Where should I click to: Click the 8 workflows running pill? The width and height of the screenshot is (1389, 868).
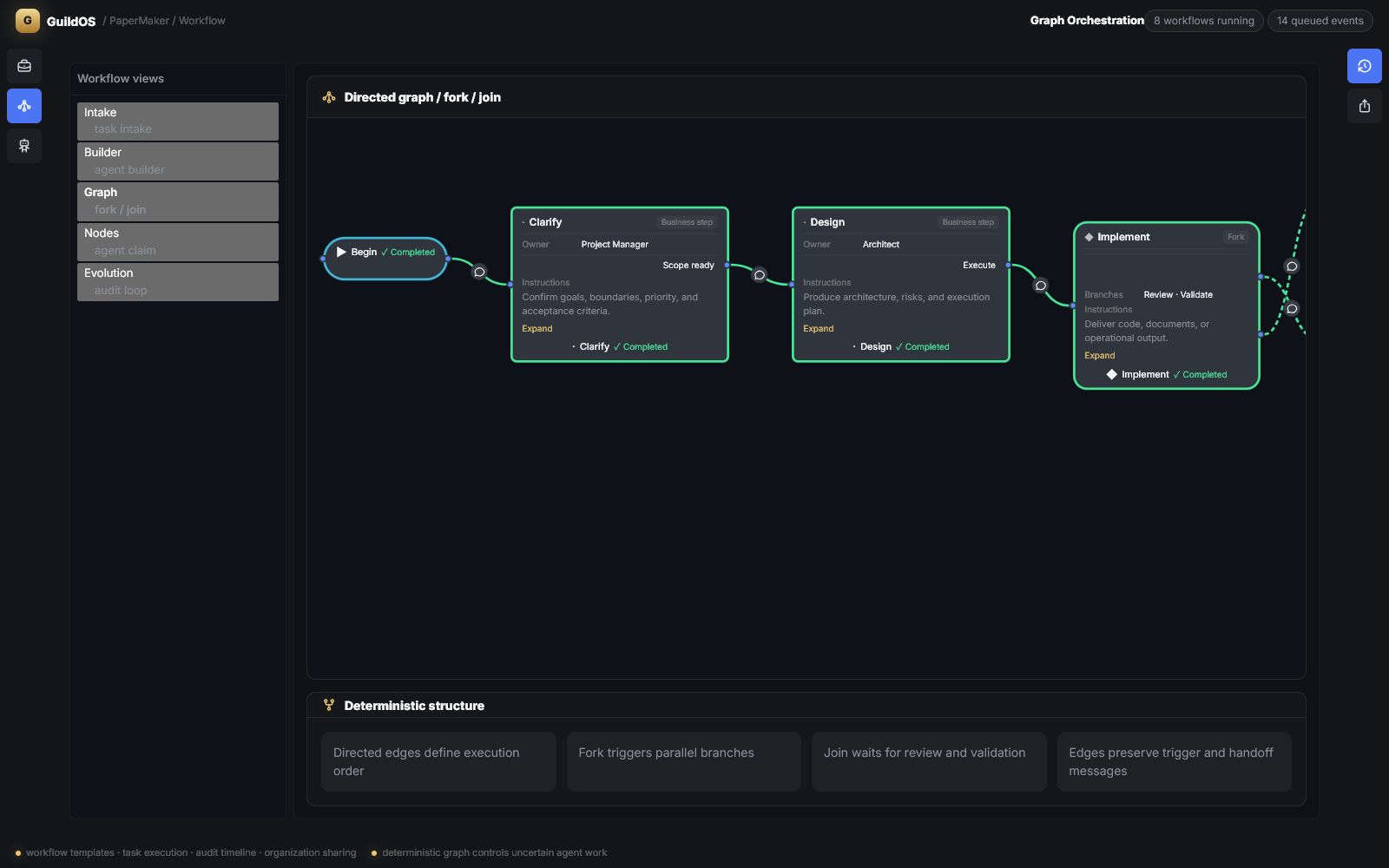click(1203, 21)
